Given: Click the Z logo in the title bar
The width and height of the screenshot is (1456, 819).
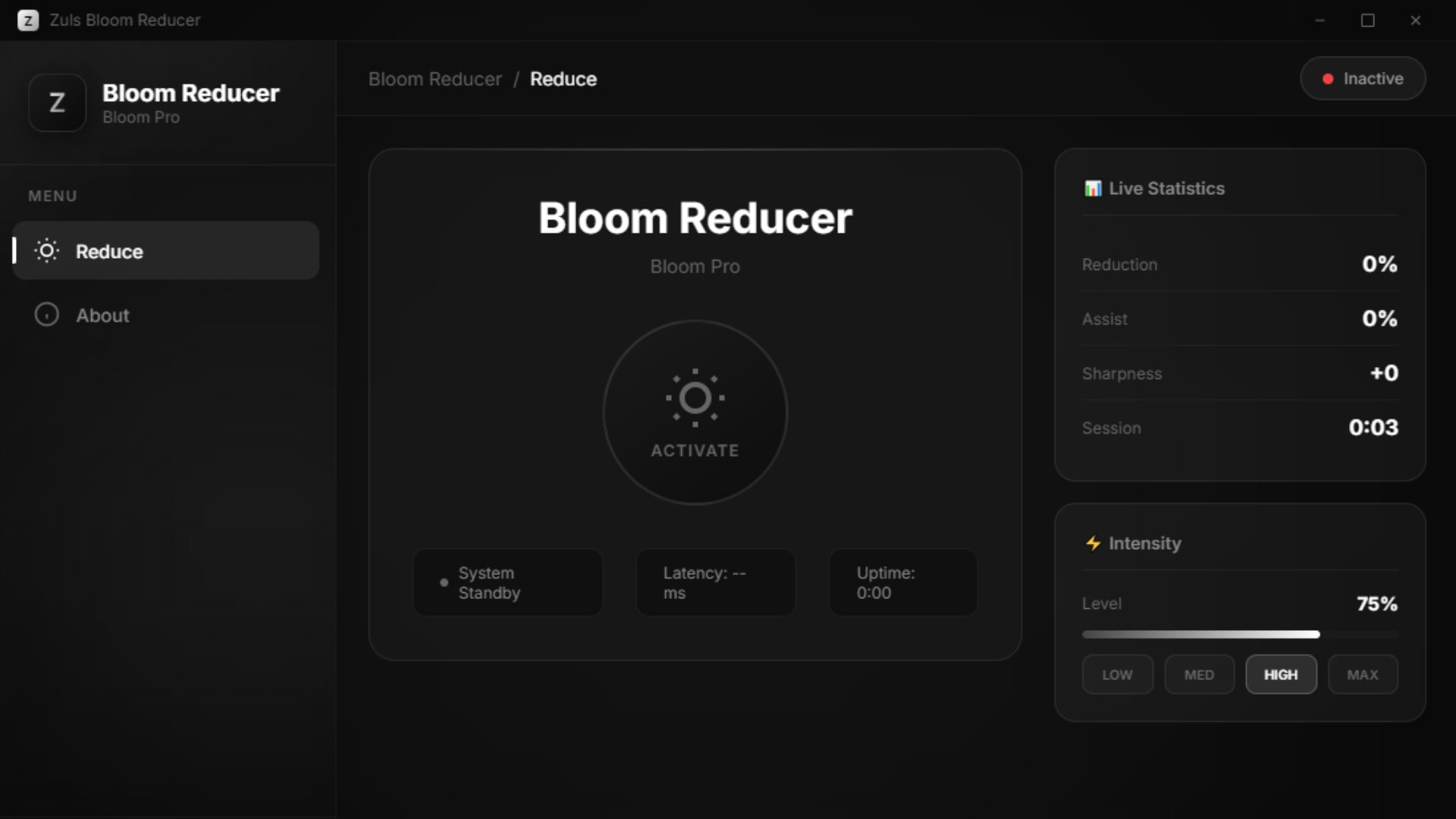Looking at the screenshot, I should tap(29, 20).
